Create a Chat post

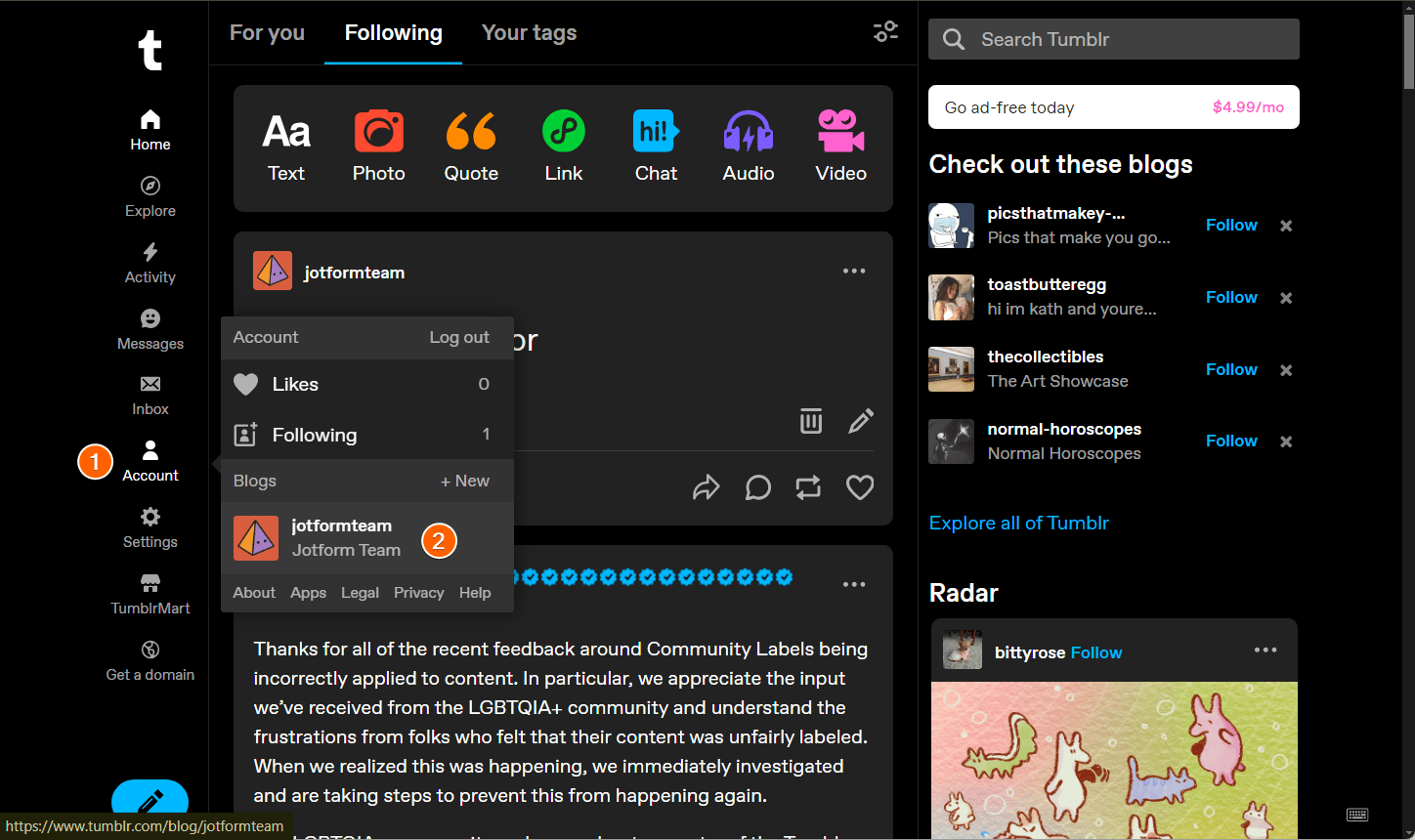(656, 147)
